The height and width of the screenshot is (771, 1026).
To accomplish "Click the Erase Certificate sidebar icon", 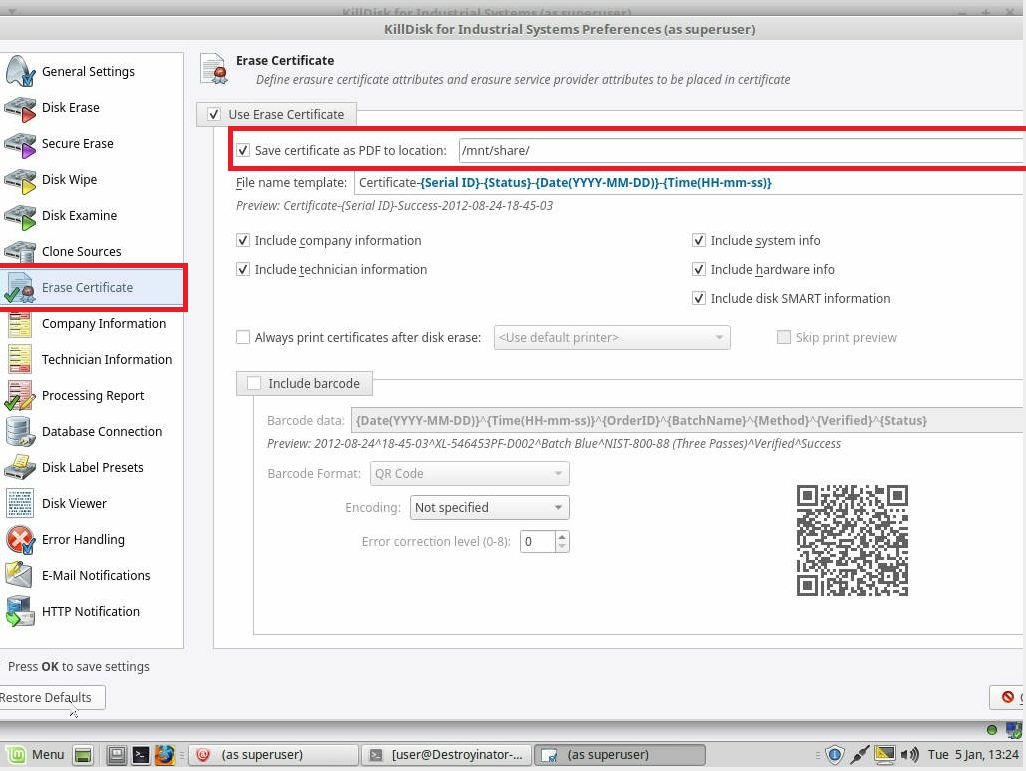I will point(20,288).
